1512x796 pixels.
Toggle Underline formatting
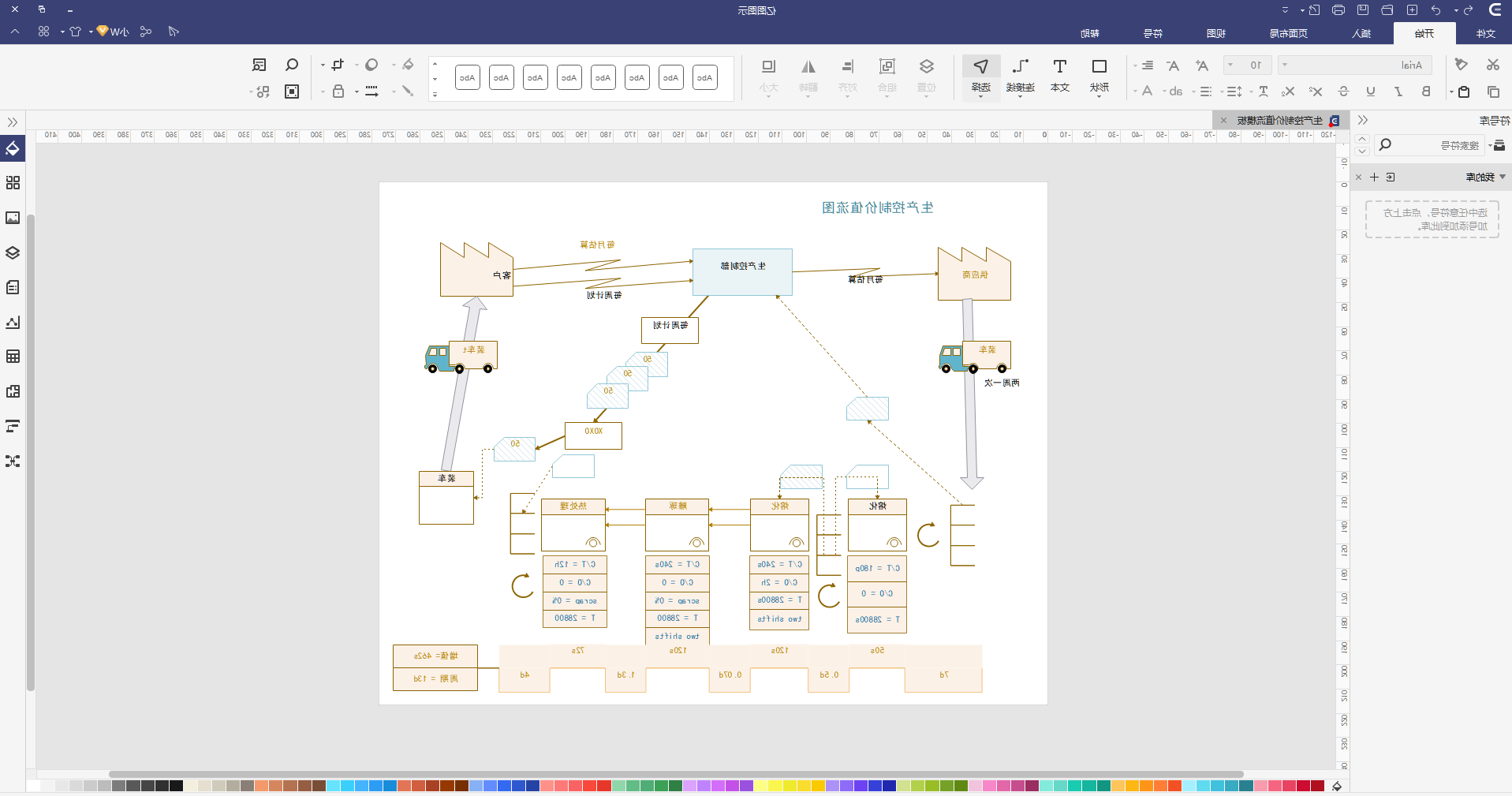pos(1371,92)
